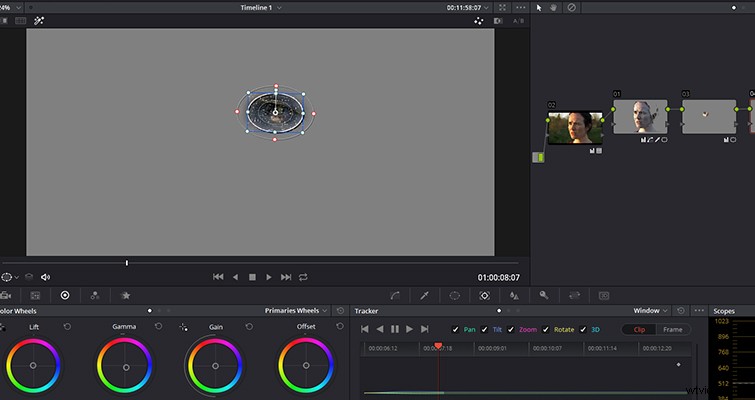The height and width of the screenshot is (400, 755).
Task: Toggle the Rotate tracking checkbox
Action: pyautogui.click(x=546, y=330)
